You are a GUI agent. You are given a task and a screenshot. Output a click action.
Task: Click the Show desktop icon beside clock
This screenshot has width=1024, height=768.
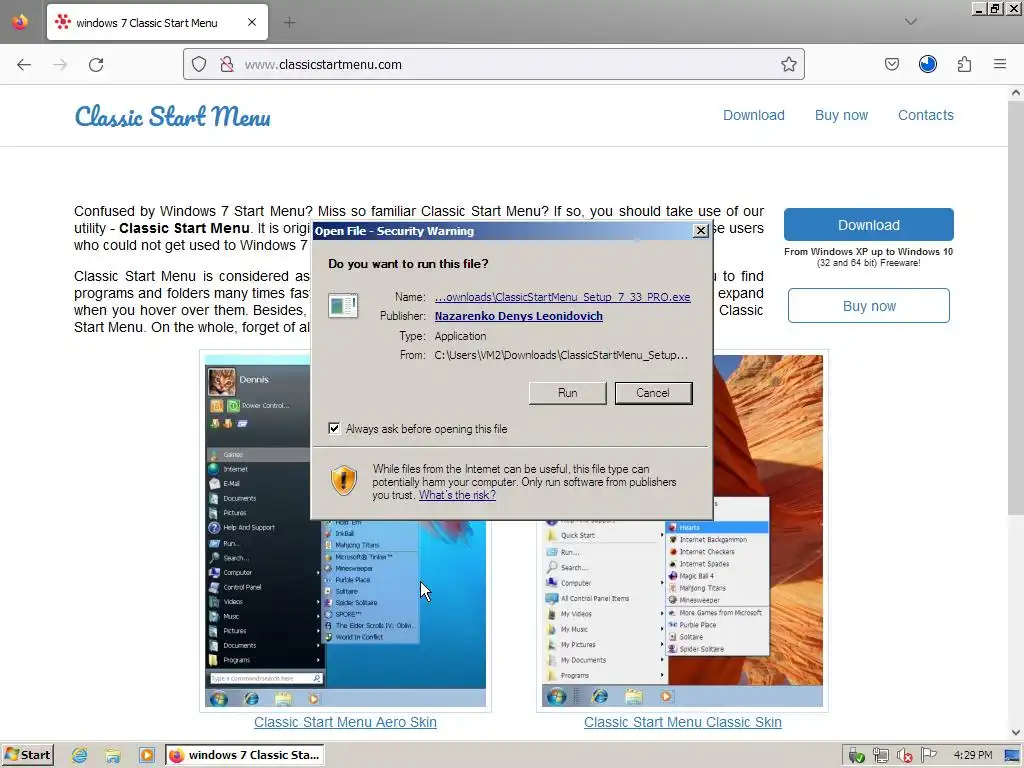point(1012,756)
